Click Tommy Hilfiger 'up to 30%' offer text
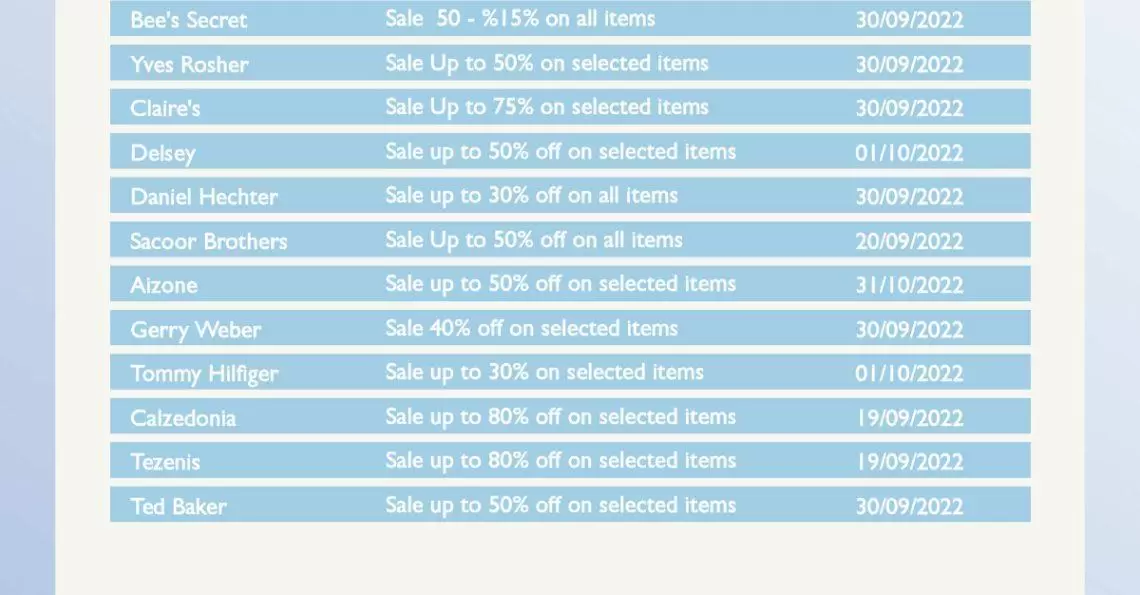Screen dimensions: 1140x595 545,372
